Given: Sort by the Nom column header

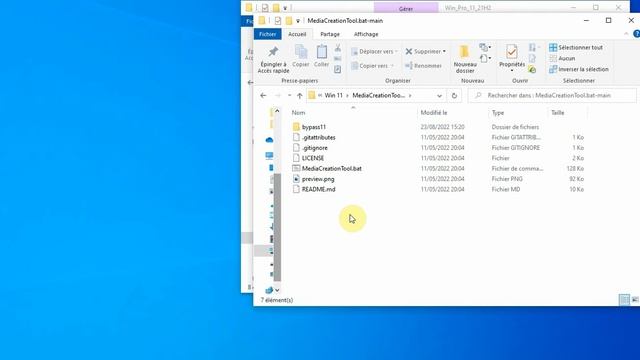Looking at the screenshot, I should click(298, 113).
